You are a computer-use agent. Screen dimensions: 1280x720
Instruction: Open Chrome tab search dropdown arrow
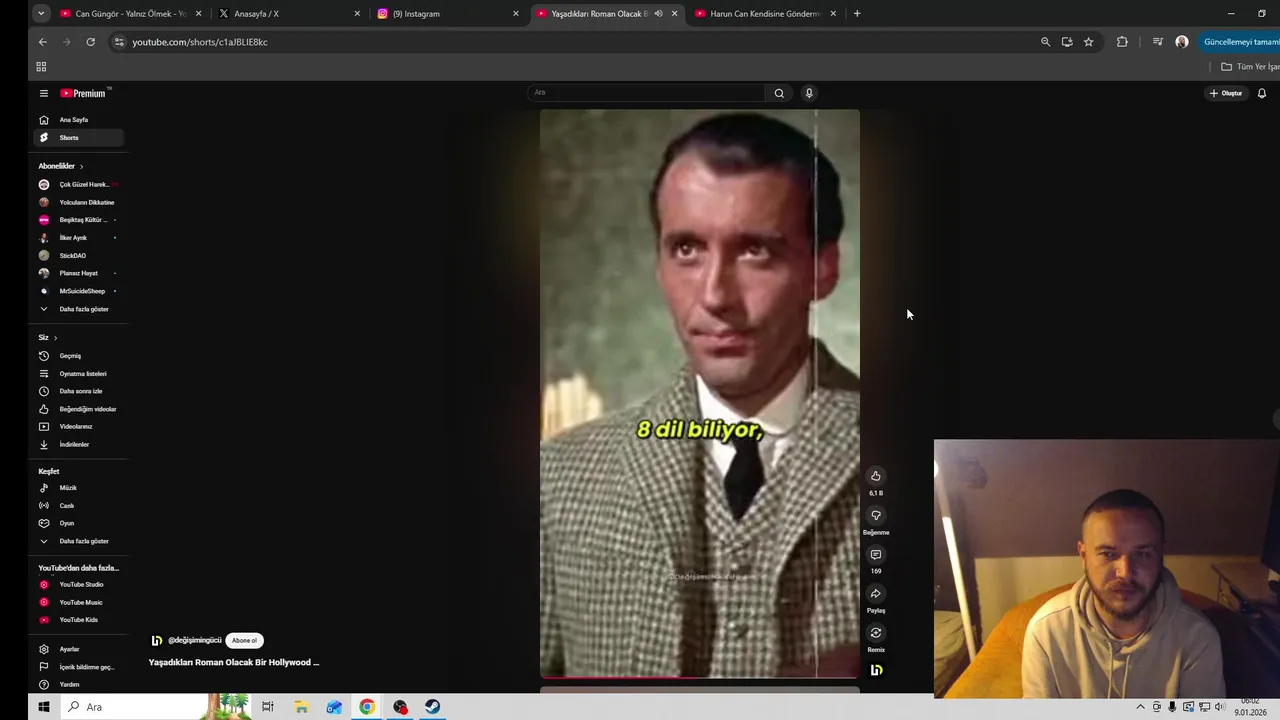click(41, 14)
